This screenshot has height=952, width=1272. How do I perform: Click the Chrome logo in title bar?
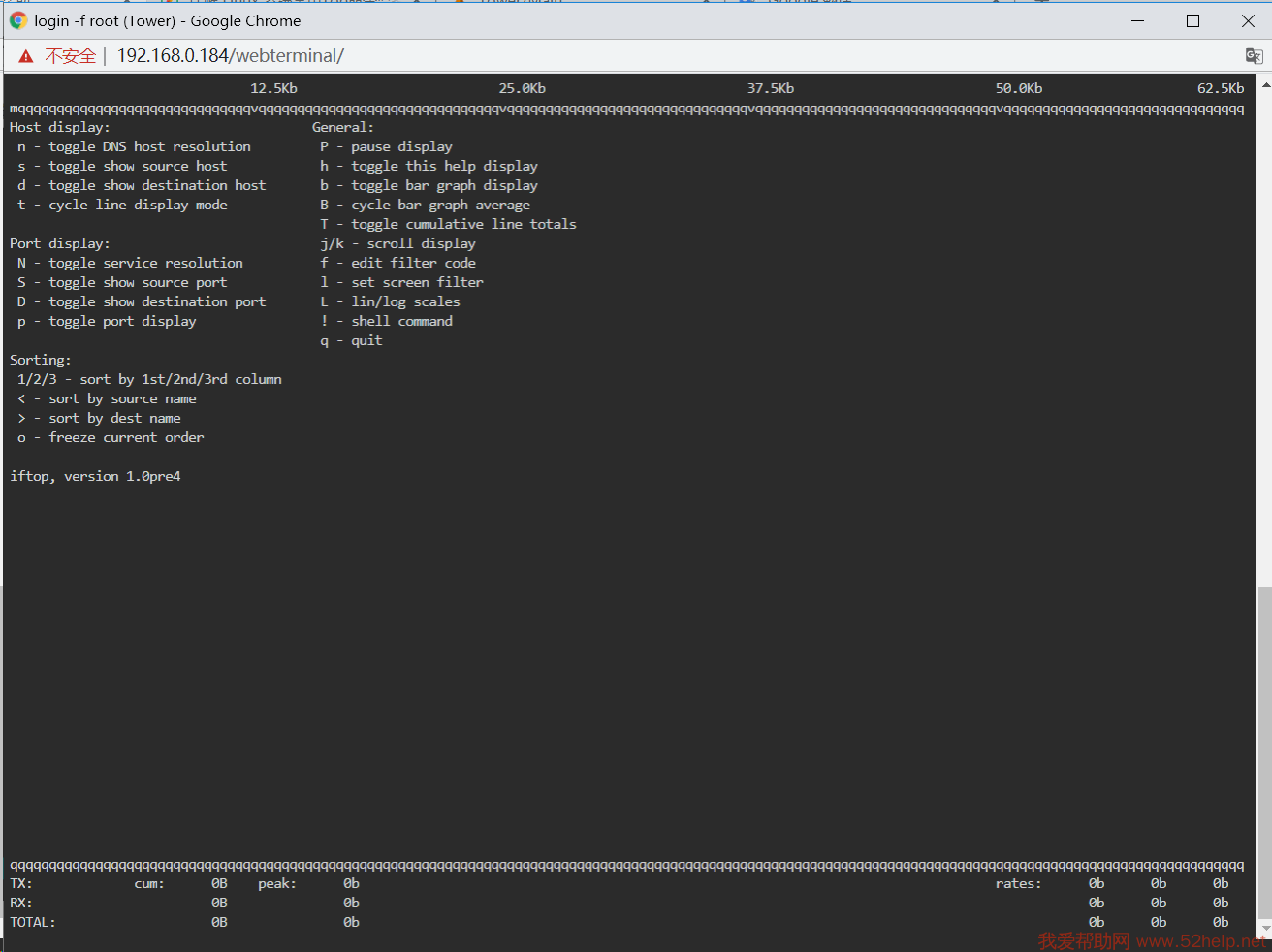point(17,20)
